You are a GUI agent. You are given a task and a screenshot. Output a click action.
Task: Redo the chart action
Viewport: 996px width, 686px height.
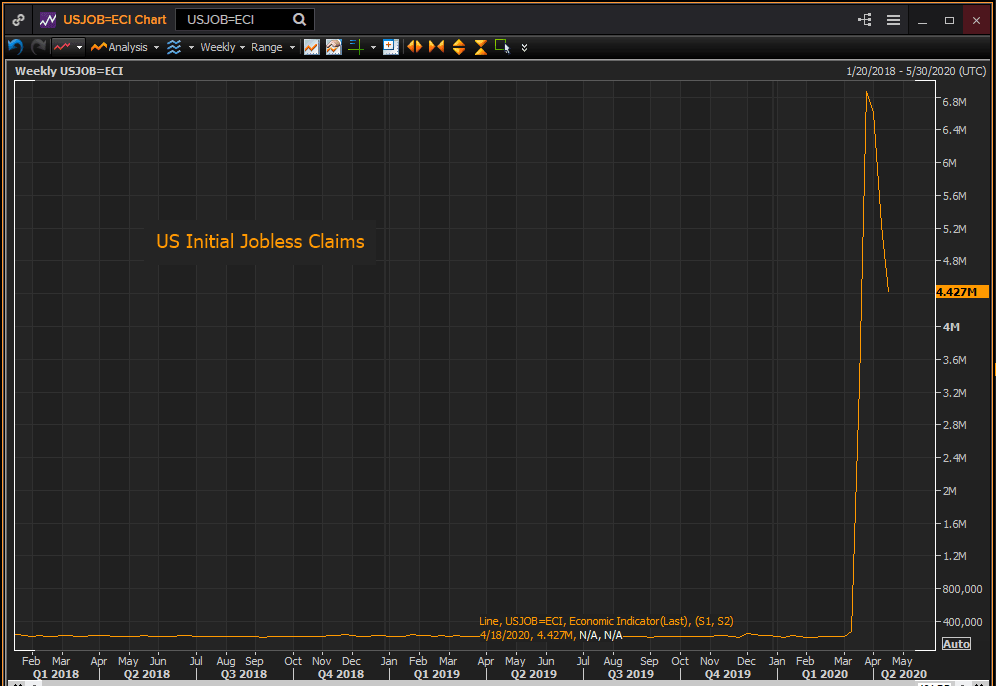pyautogui.click(x=38, y=47)
